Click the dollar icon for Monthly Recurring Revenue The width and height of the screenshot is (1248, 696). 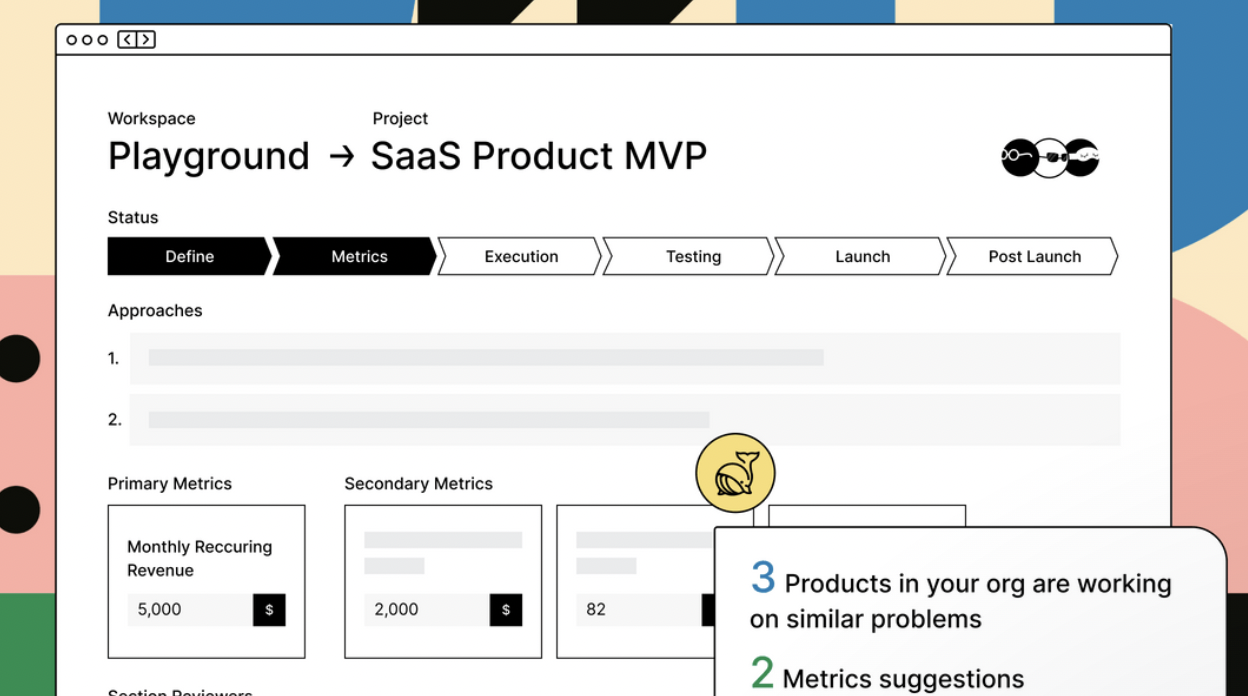(x=269, y=610)
